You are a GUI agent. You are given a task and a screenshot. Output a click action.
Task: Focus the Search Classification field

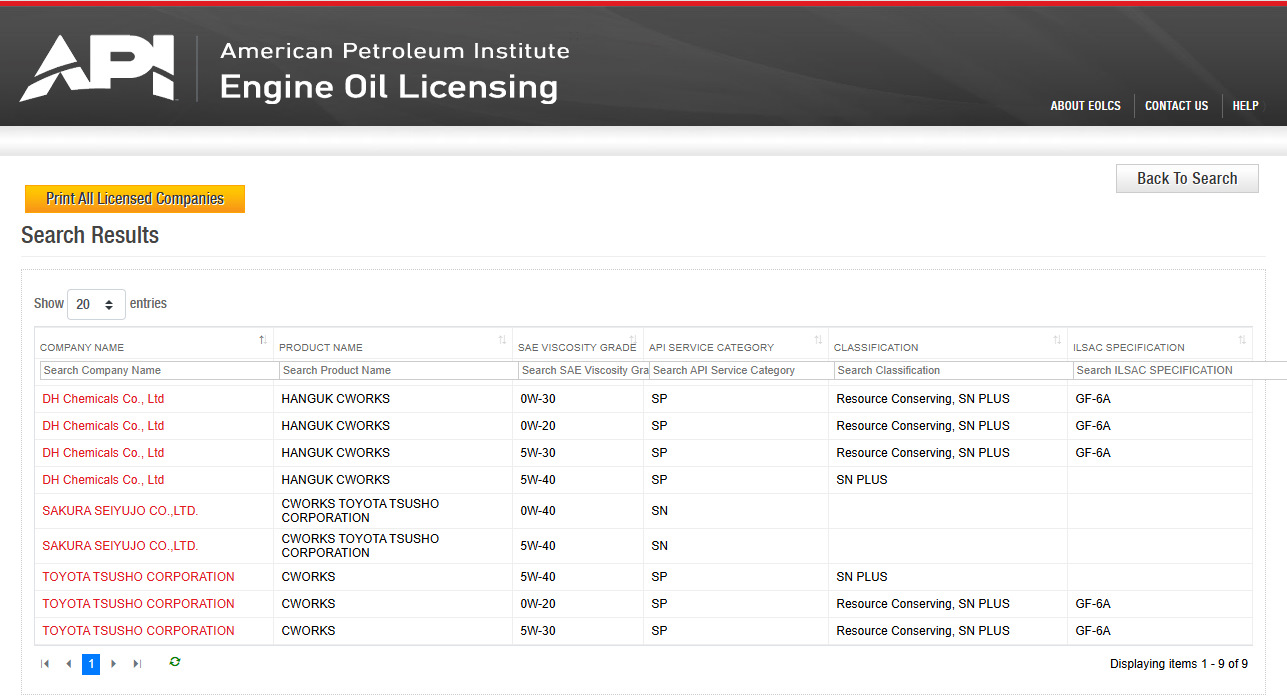tap(953, 370)
